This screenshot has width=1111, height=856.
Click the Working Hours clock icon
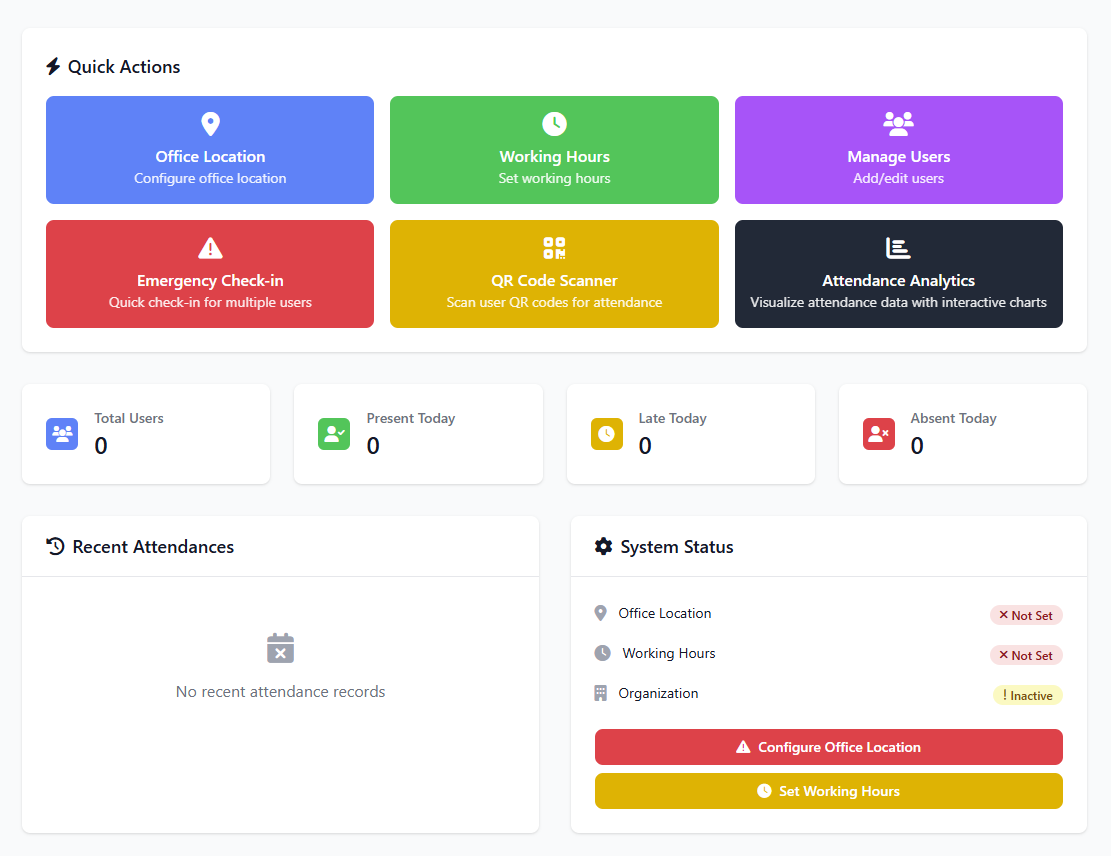(x=554, y=123)
